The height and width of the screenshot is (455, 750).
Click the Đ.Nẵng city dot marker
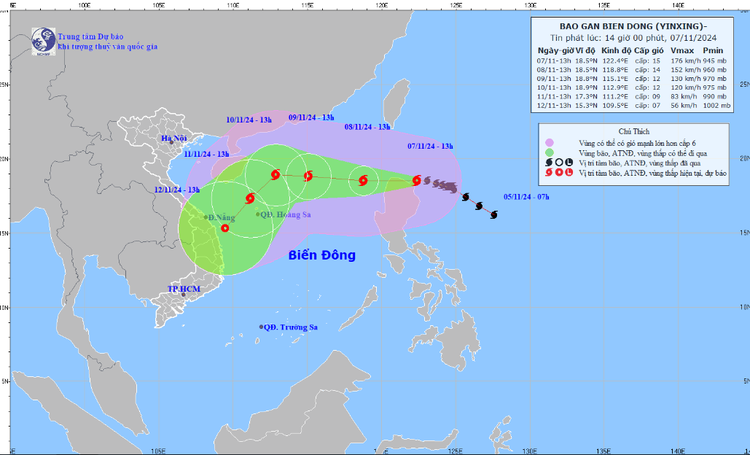[206, 217]
